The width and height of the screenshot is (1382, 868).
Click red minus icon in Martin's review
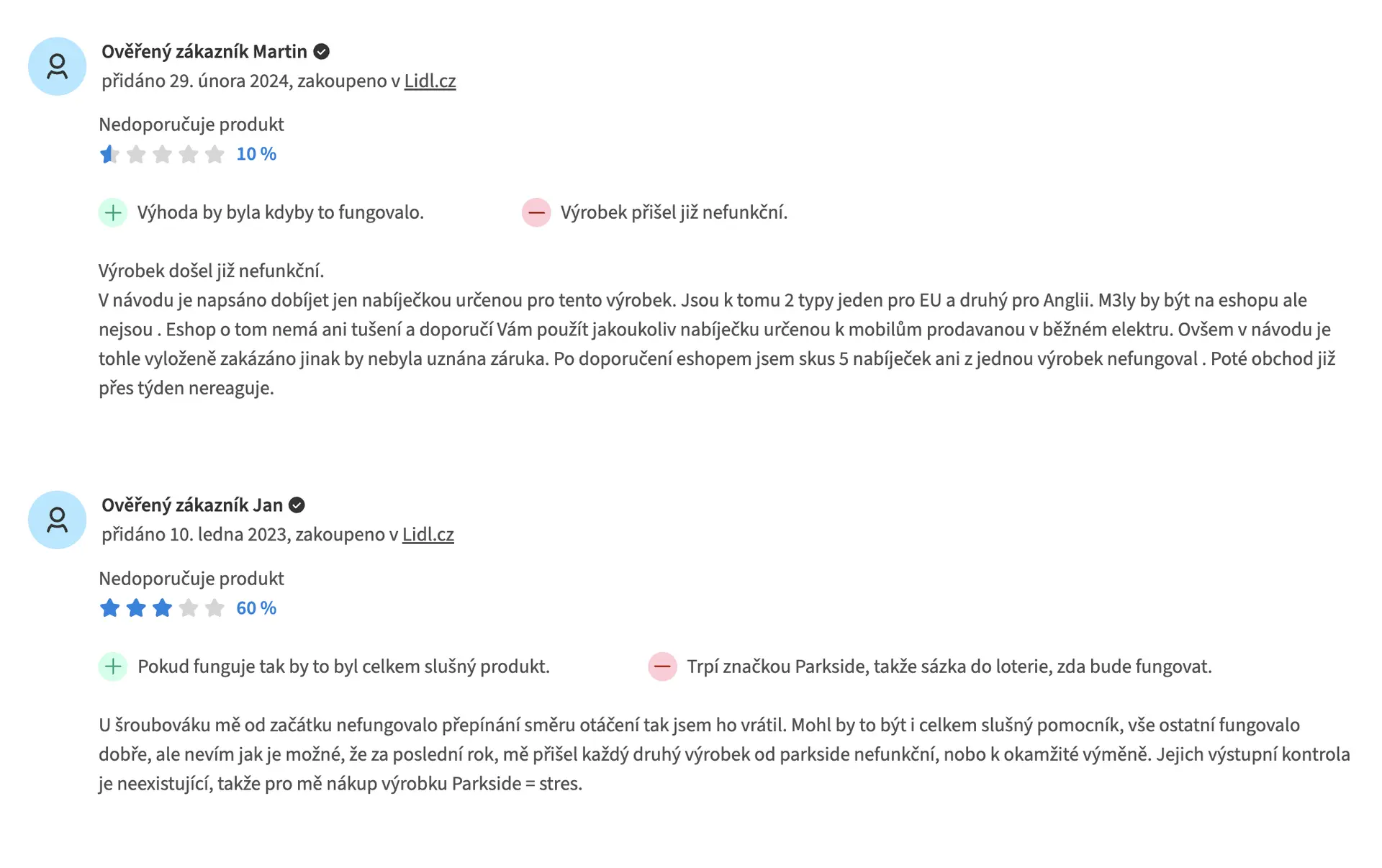pos(536,212)
